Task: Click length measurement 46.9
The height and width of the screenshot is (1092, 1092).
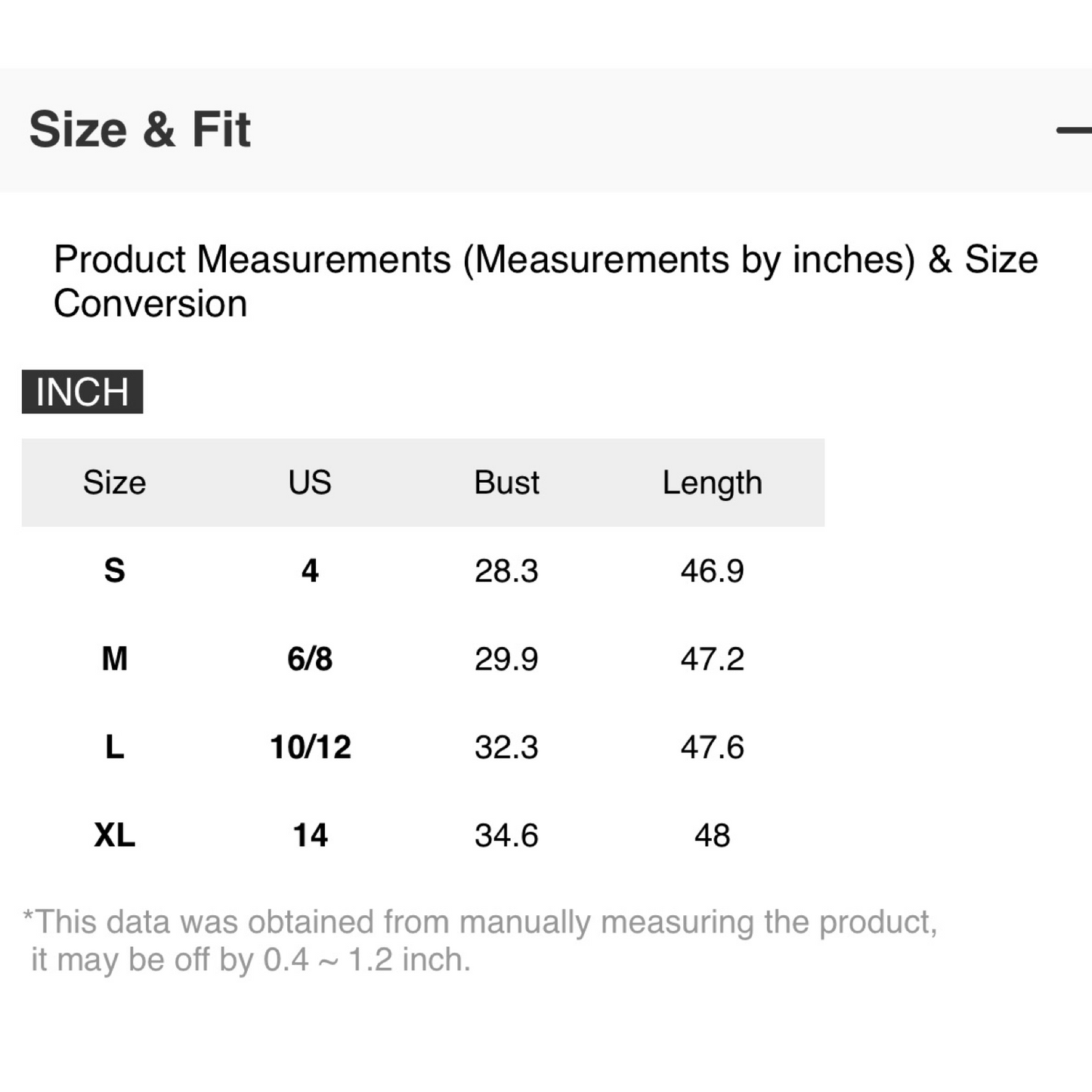Action: pyautogui.click(x=712, y=571)
